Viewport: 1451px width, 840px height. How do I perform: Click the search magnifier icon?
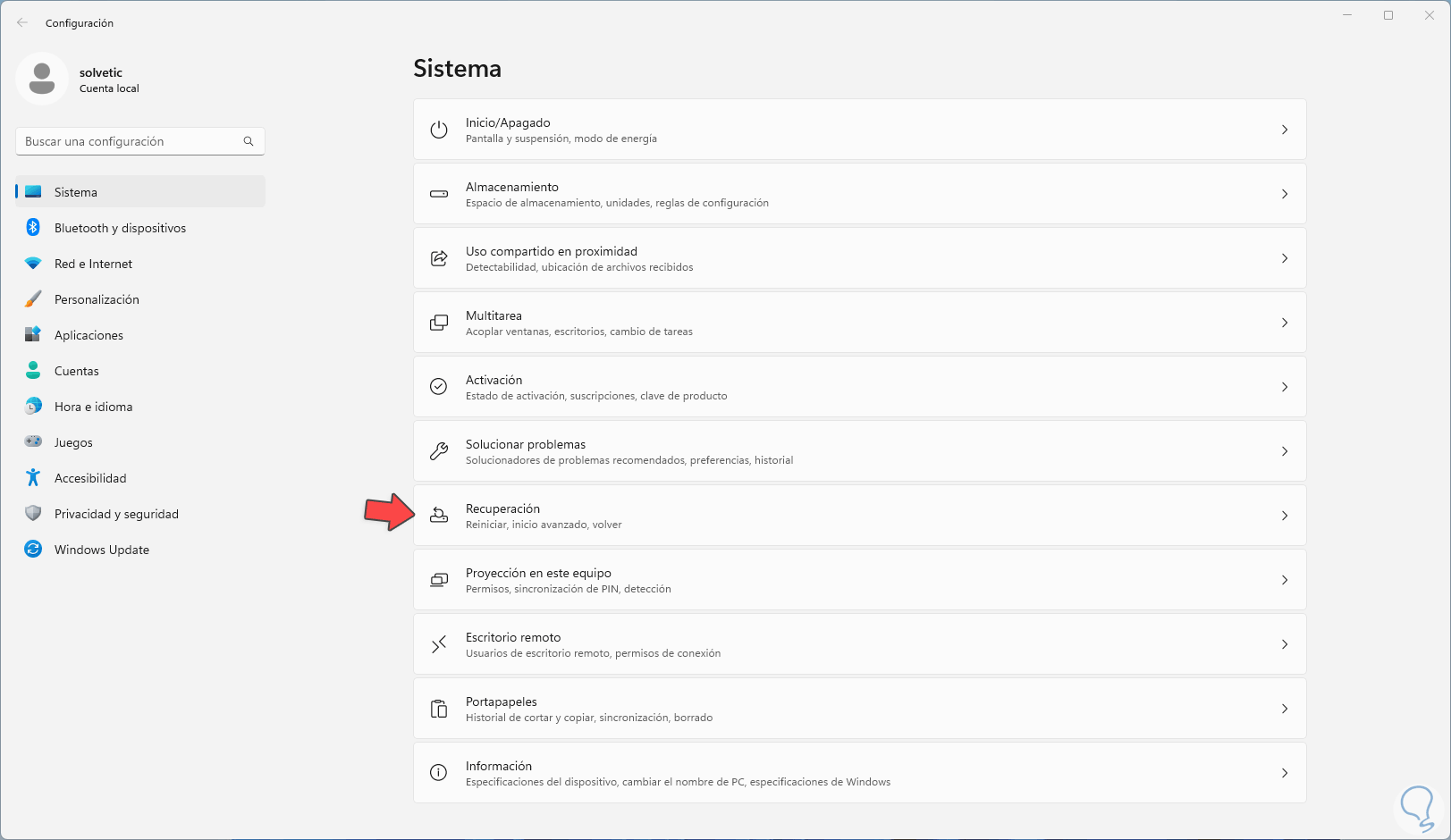click(249, 141)
